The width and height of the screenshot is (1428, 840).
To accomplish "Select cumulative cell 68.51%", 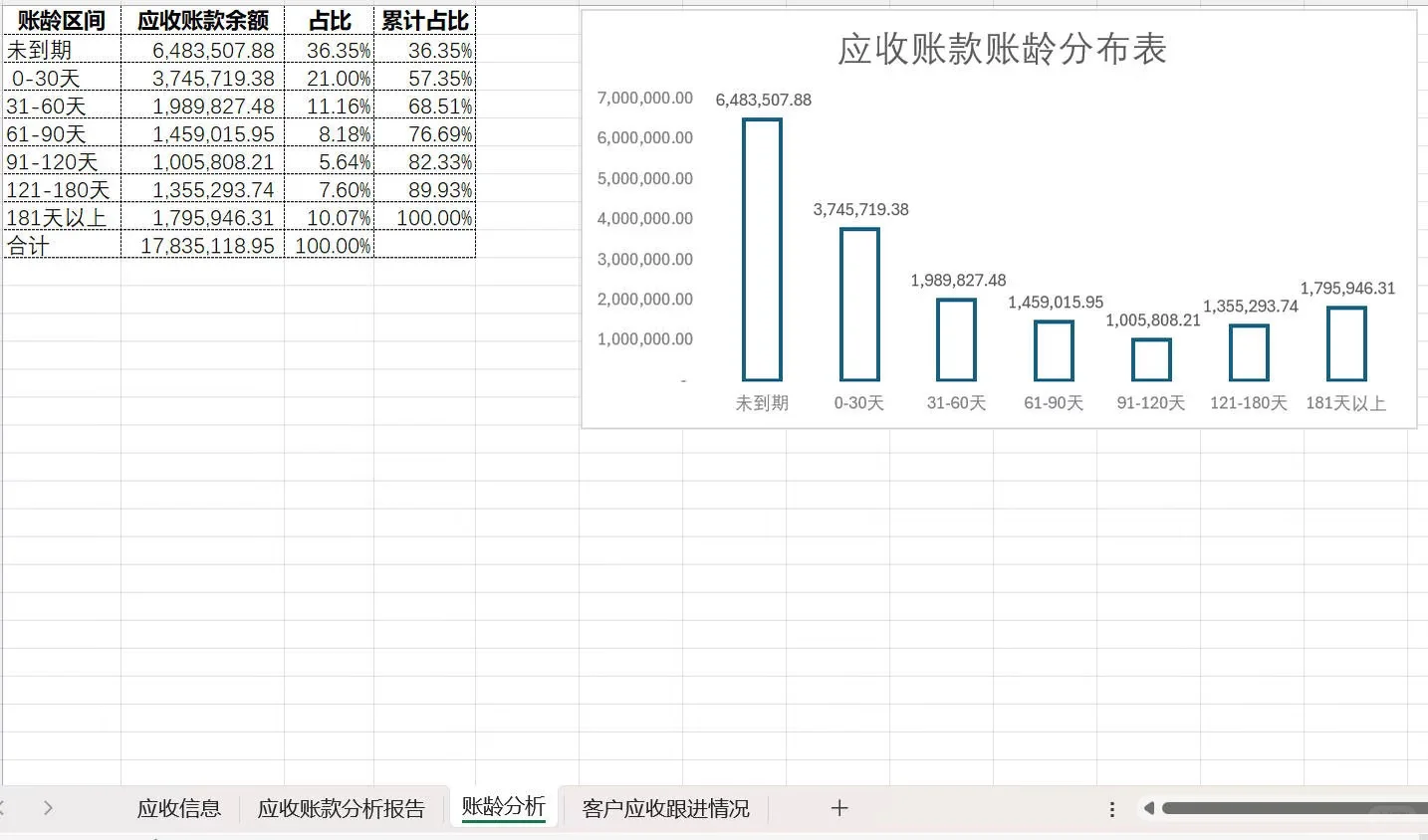I will click(x=425, y=105).
